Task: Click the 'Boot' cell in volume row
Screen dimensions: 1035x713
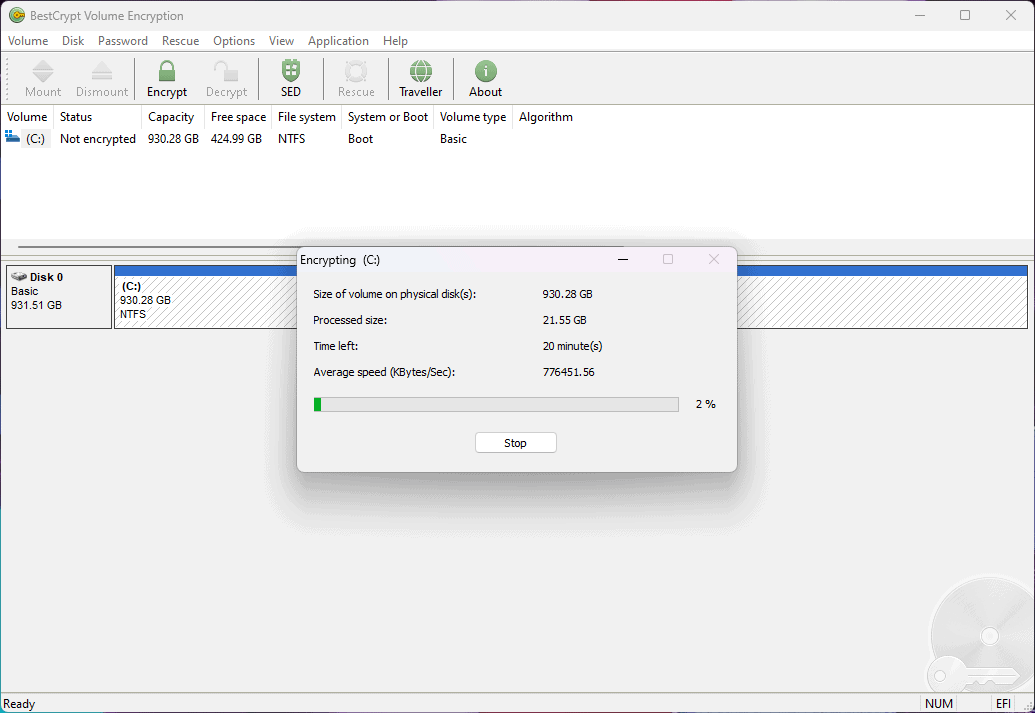Action: coord(360,139)
